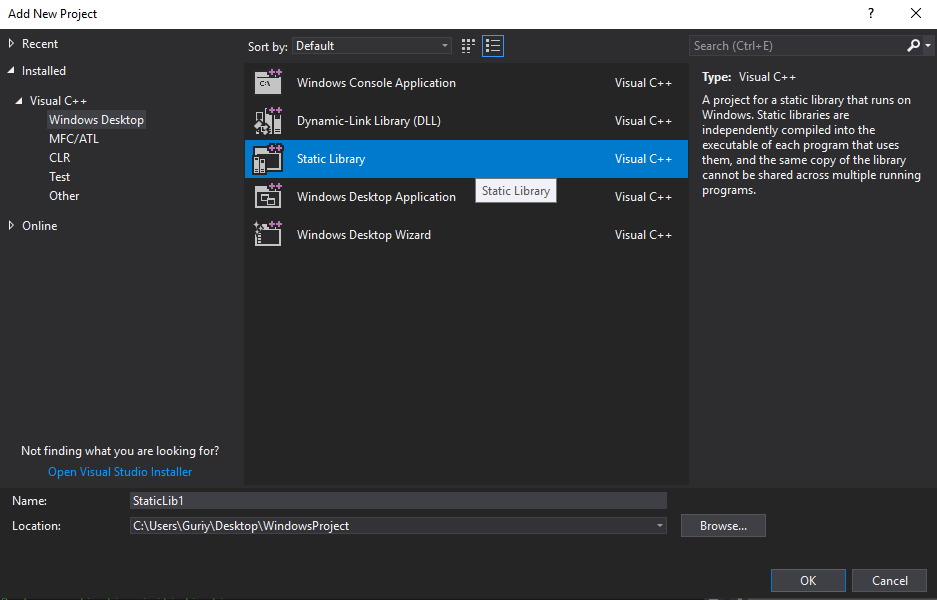This screenshot has height=600, width=937.
Task: Select Windows Desktop category
Action: [x=96, y=120]
